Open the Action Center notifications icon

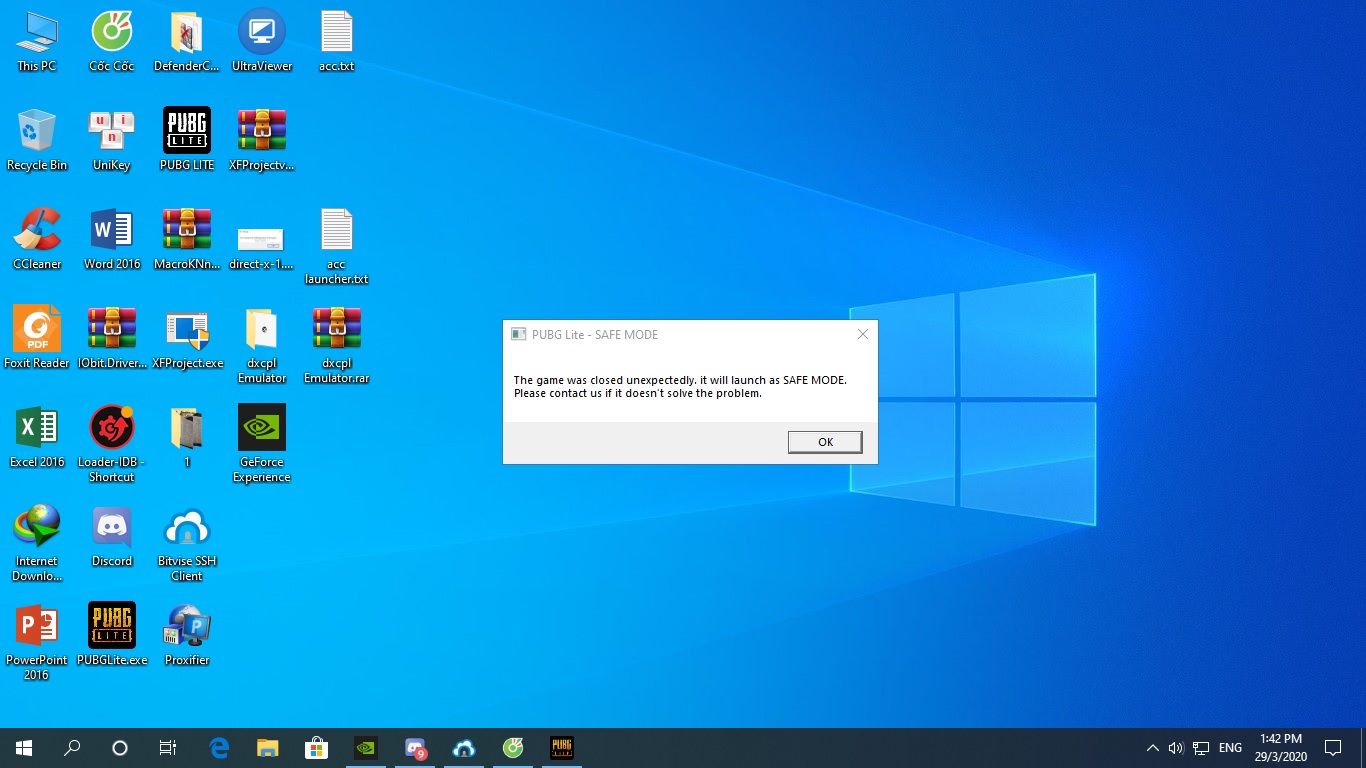coord(1333,748)
